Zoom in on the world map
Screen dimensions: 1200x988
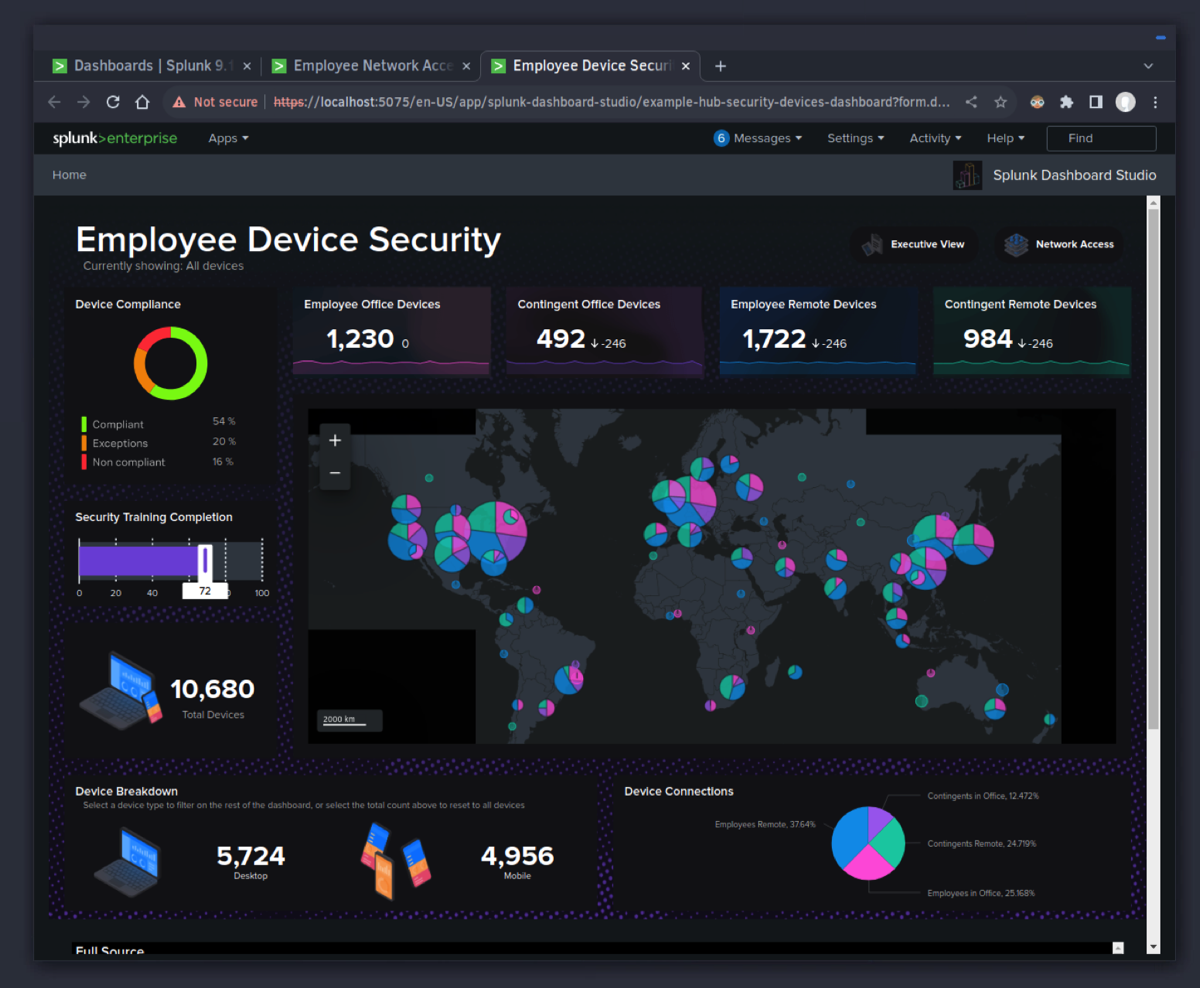tap(334, 440)
